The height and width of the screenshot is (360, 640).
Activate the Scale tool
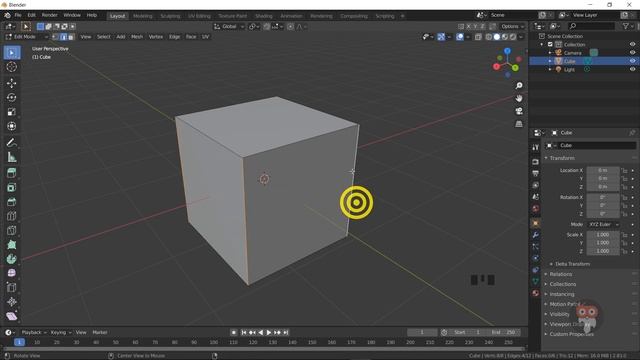tap(12, 112)
